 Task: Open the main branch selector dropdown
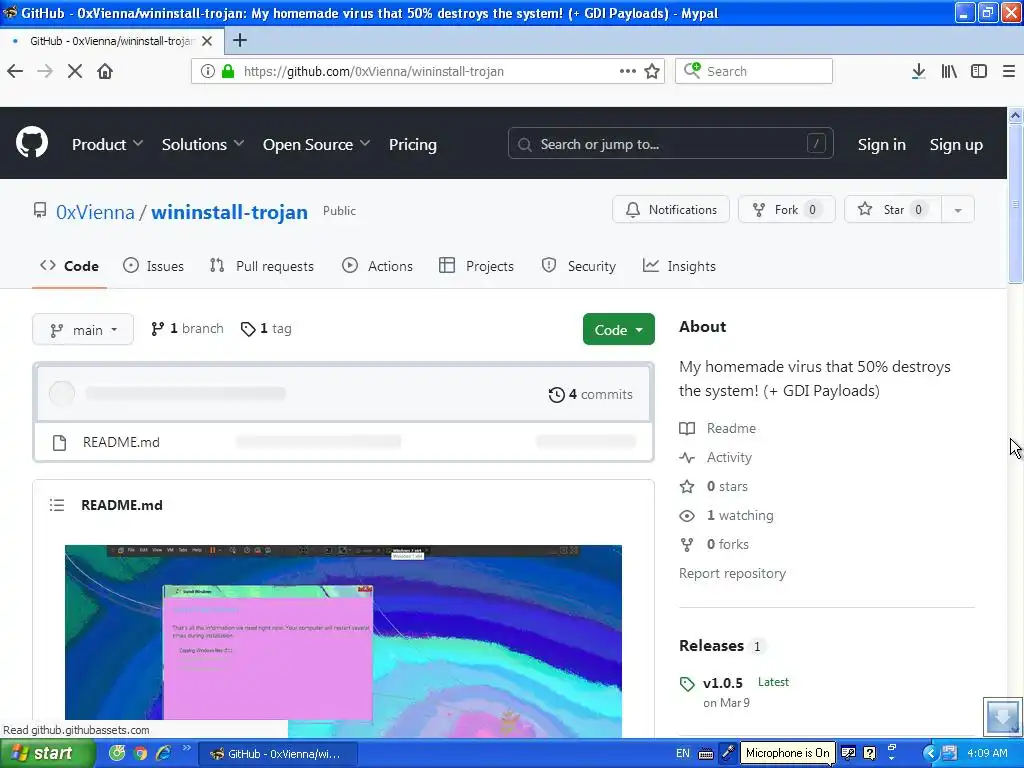(x=83, y=330)
